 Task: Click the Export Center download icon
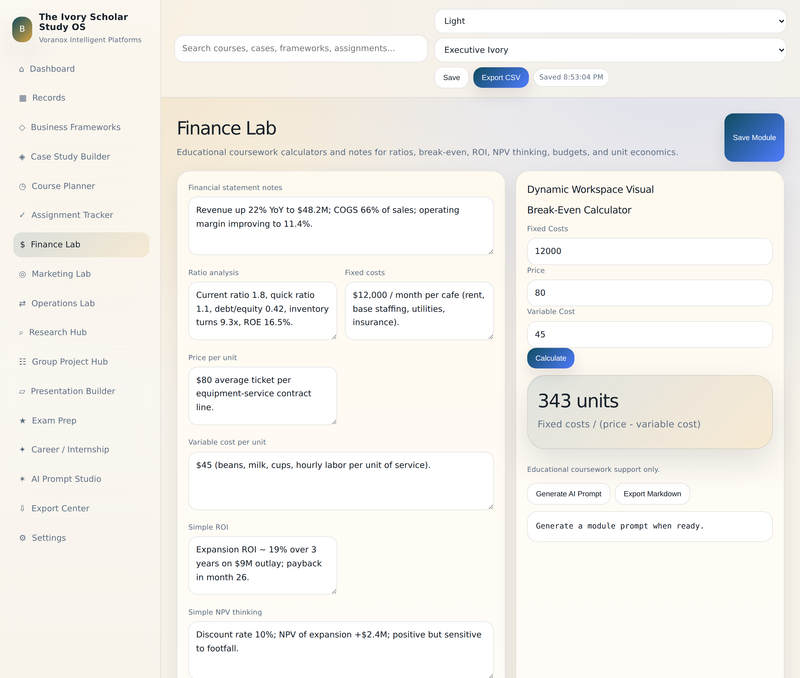22,509
